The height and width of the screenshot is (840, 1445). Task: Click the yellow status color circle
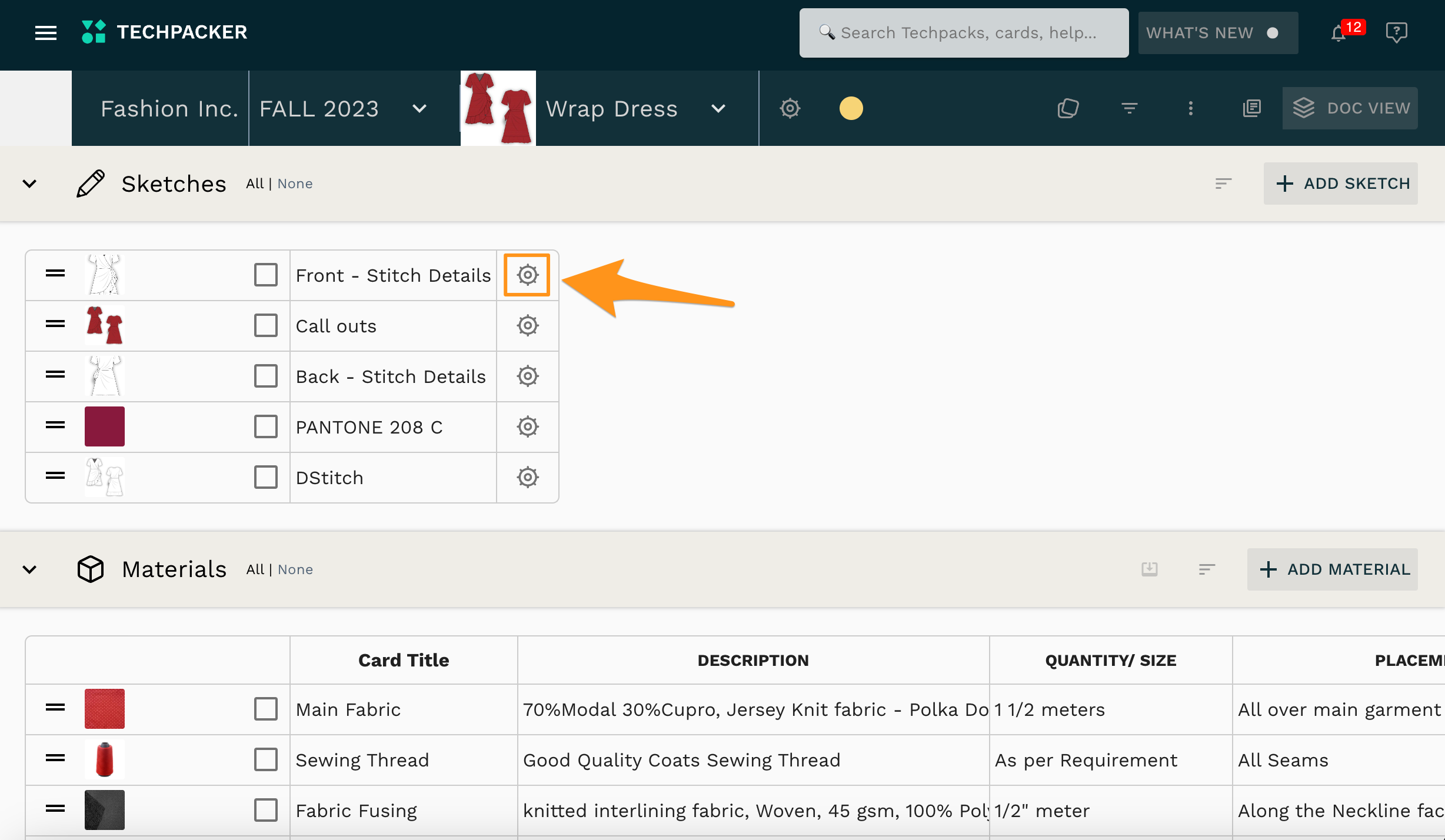point(851,108)
